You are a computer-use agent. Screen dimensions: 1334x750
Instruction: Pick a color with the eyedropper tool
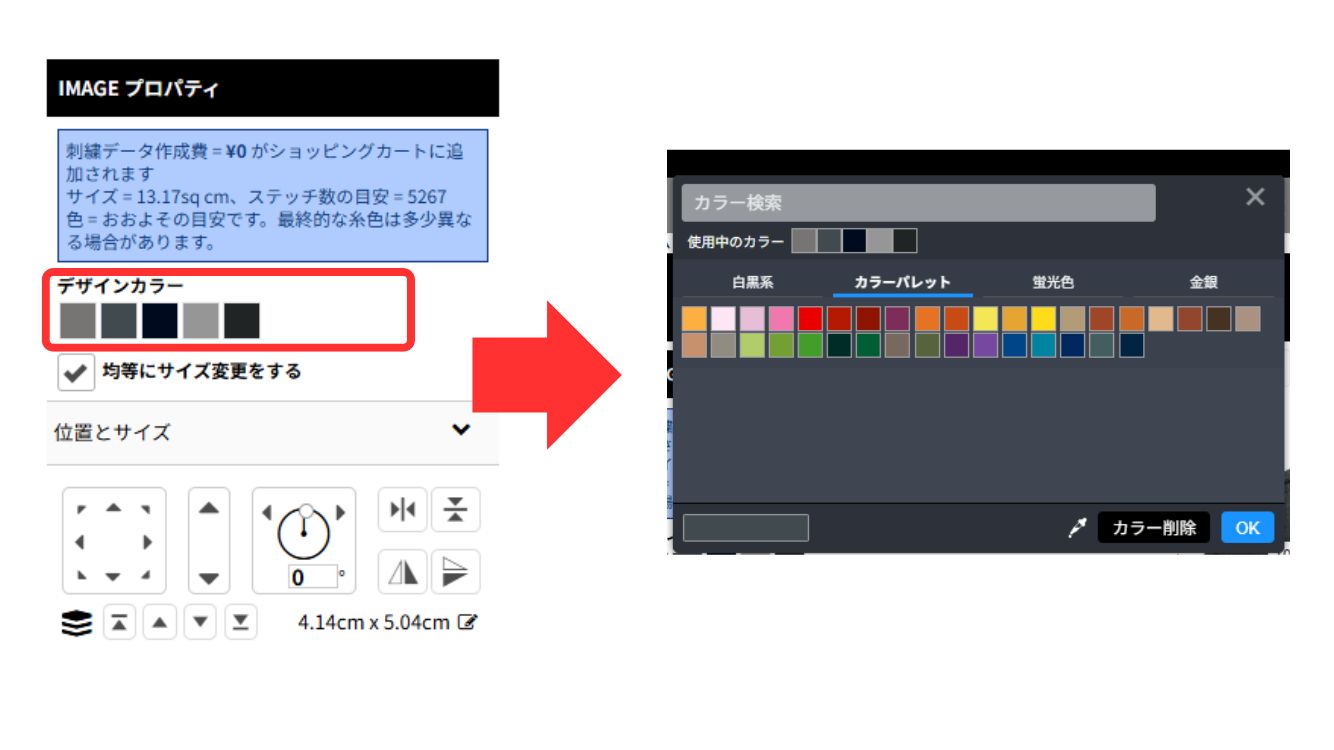[x=1077, y=528]
